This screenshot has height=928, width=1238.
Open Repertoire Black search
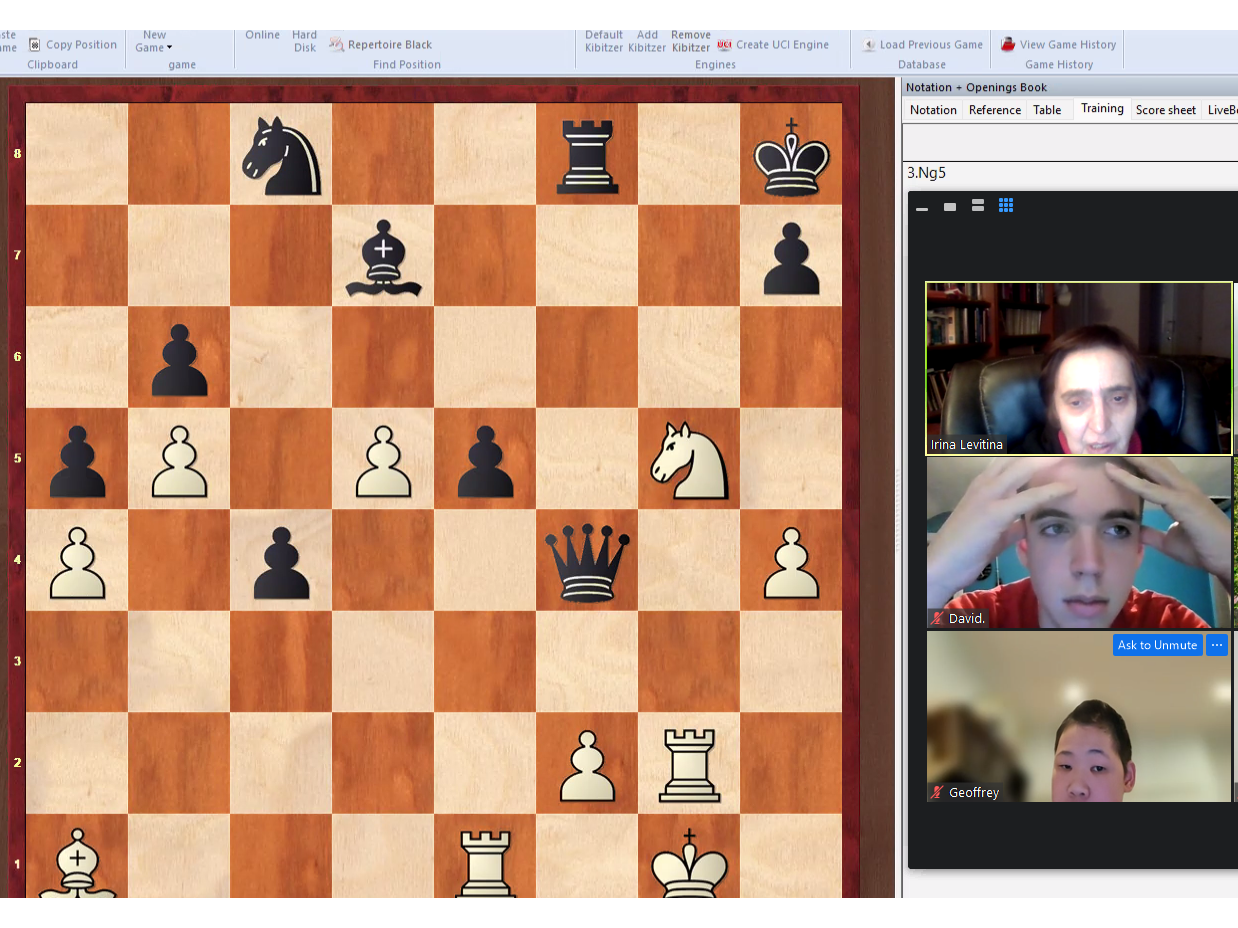click(x=337, y=45)
